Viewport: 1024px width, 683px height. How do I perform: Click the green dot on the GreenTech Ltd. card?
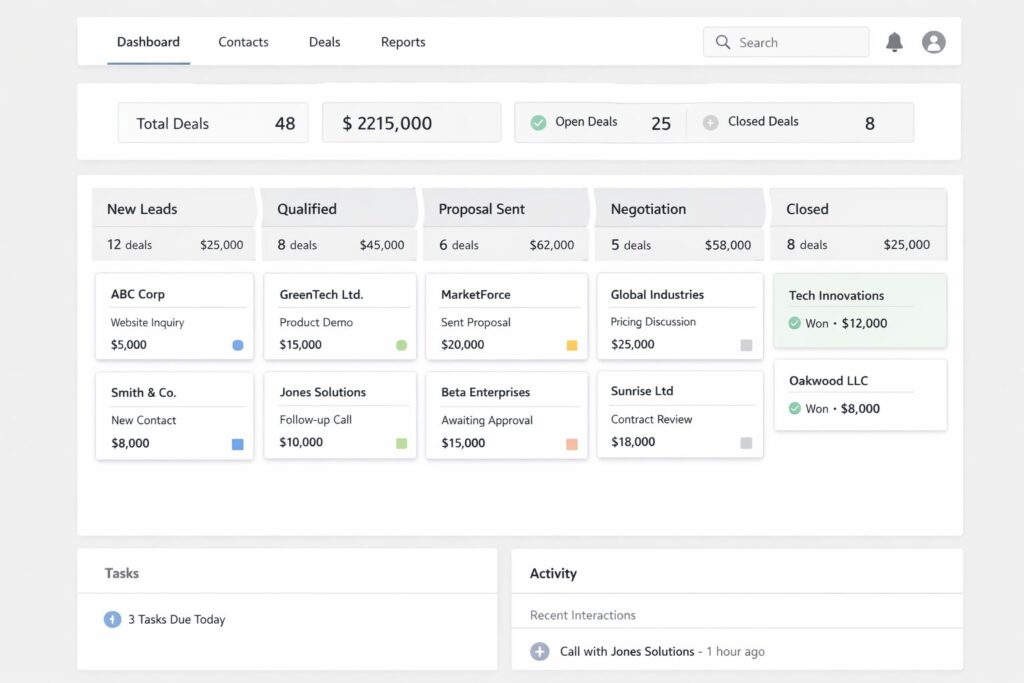pos(401,345)
